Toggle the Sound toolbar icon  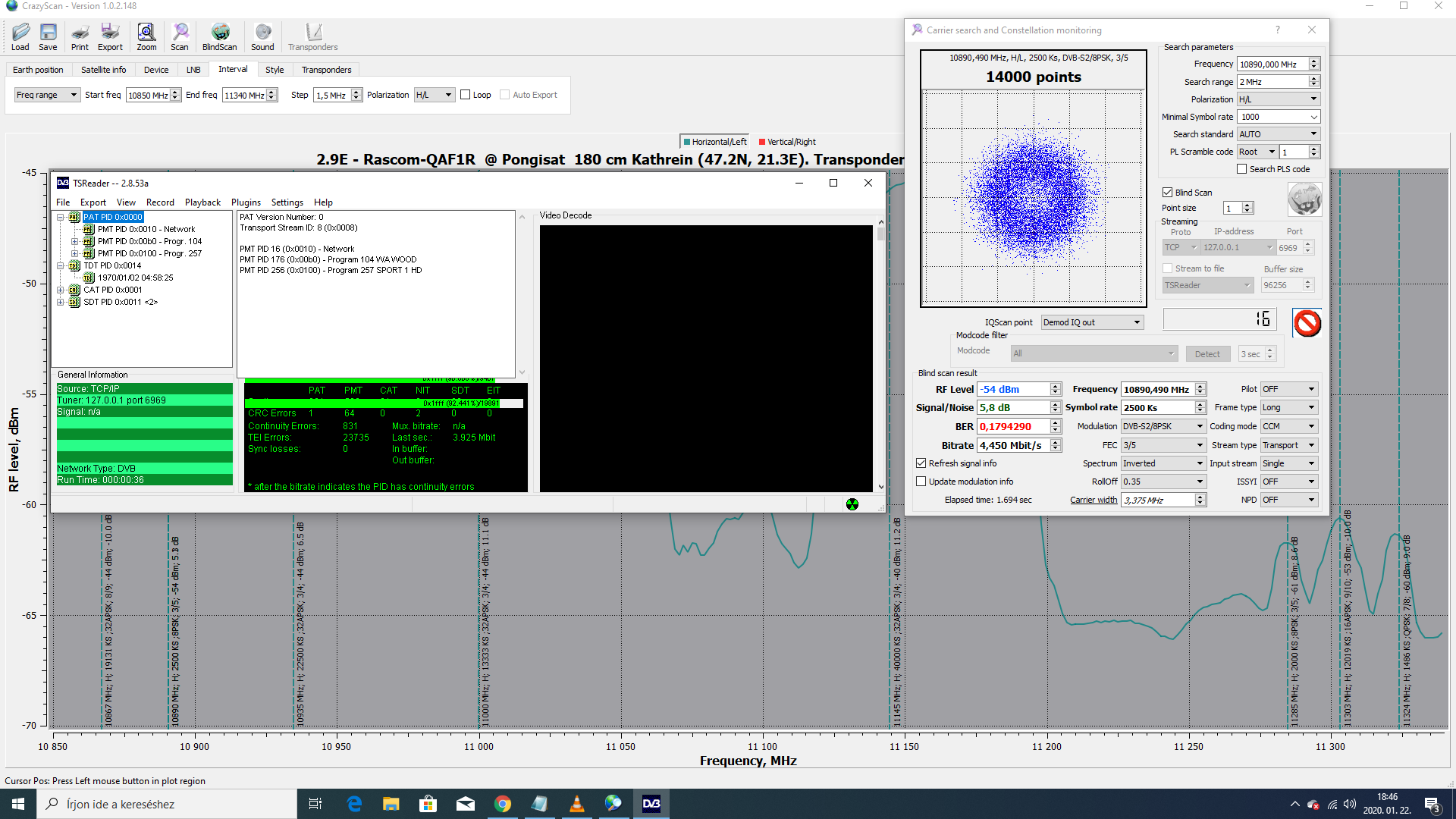[262, 36]
